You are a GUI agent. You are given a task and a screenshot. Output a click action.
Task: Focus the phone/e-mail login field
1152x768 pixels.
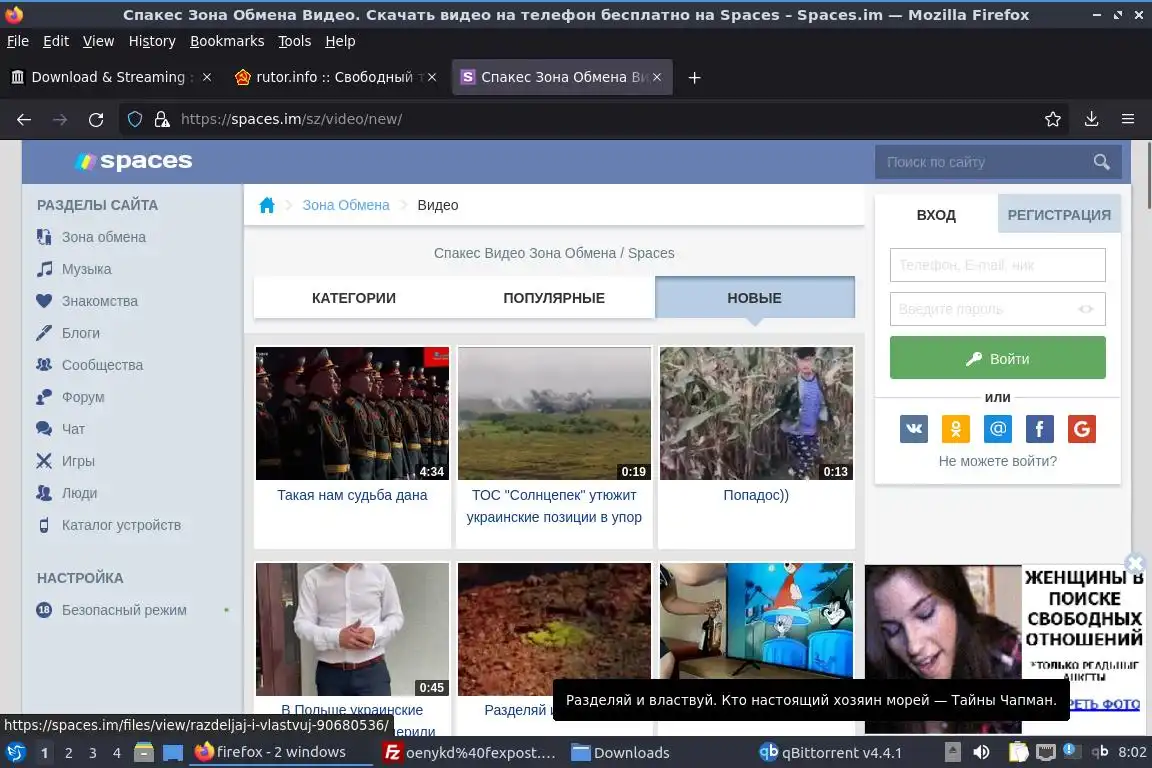pyautogui.click(x=998, y=265)
